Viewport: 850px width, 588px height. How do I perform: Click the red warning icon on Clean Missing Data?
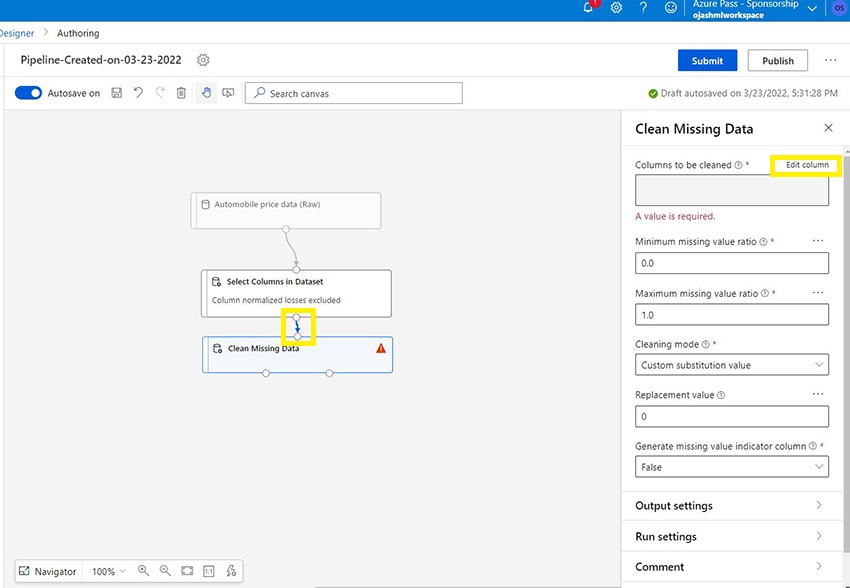[x=381, y=348]
